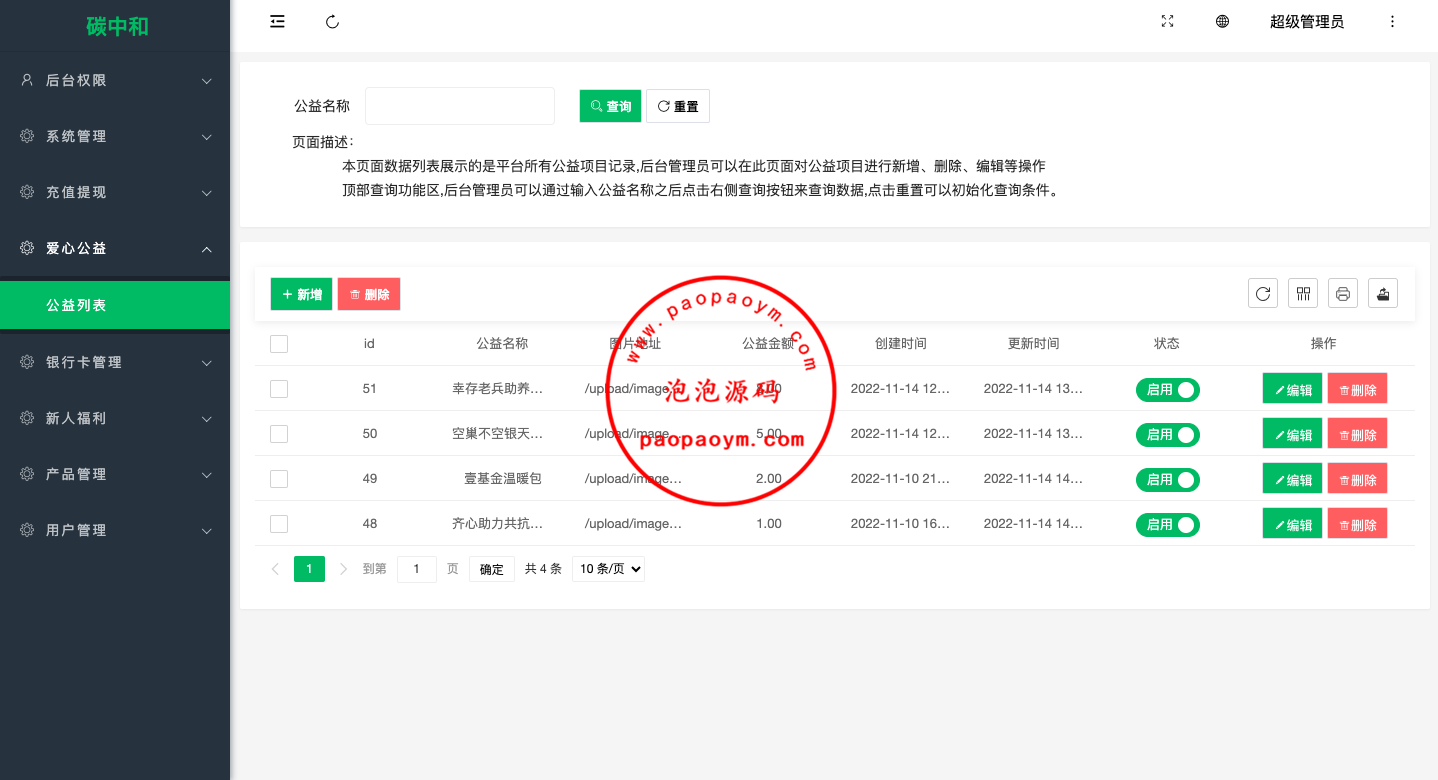Print the table with the printer icon
The height and width of the screenshot is (780, 1438).
[x=1343, y=293]
